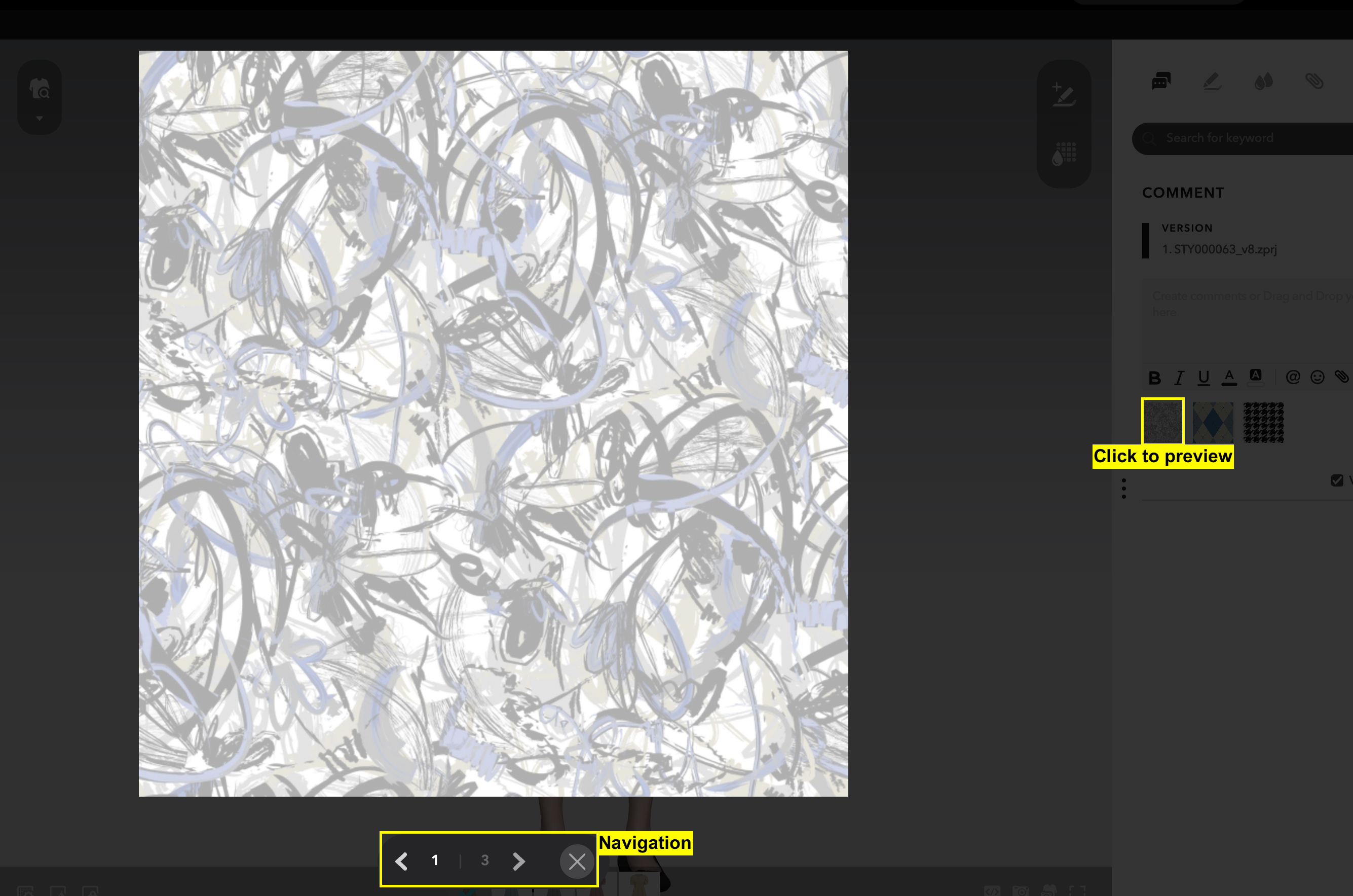The height and width of the screenshot is (896, 1353).
Task: Click the enlarged scribble print preview image
Action: (493, 424)
